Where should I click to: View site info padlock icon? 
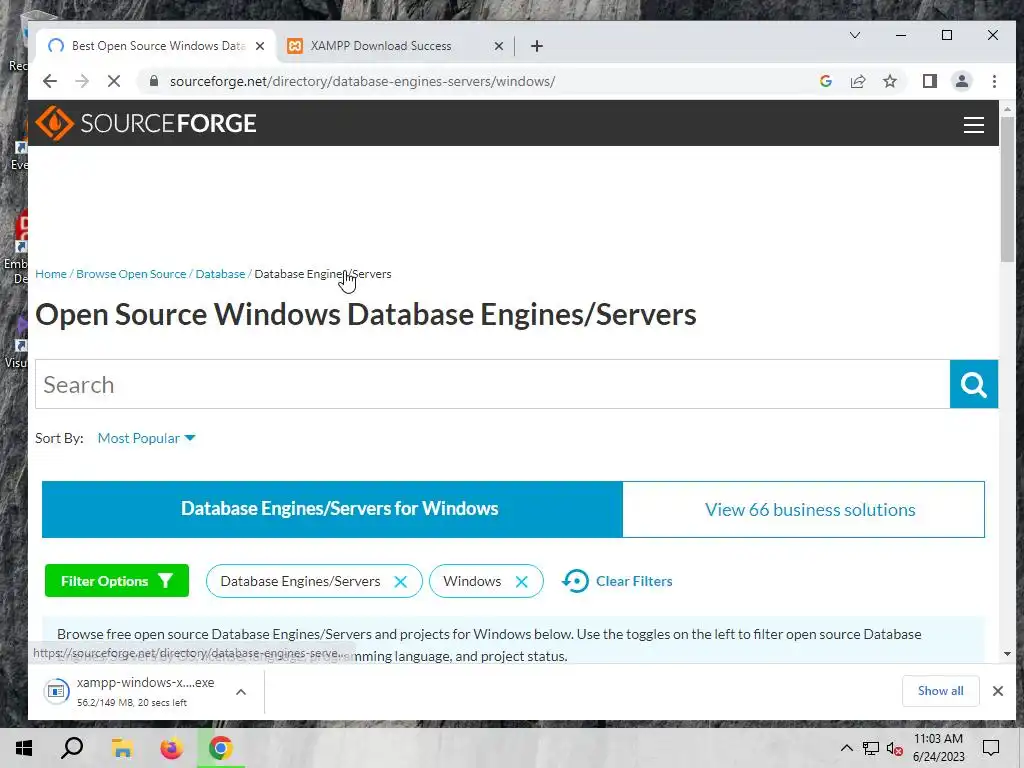tap(154, 81)
